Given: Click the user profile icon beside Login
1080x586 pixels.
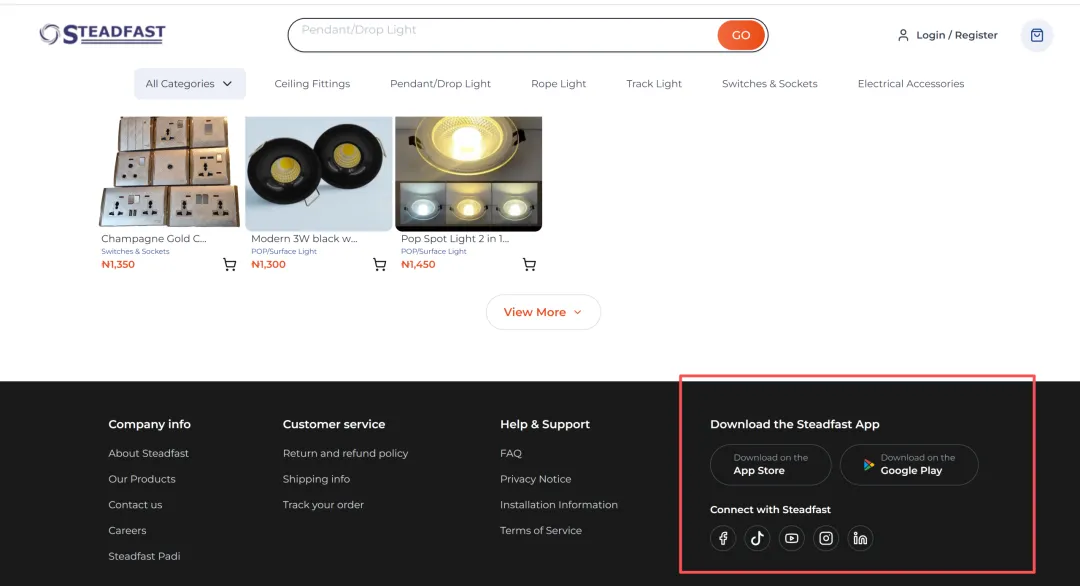Looking at the screenshot, I should pos(903,35).
